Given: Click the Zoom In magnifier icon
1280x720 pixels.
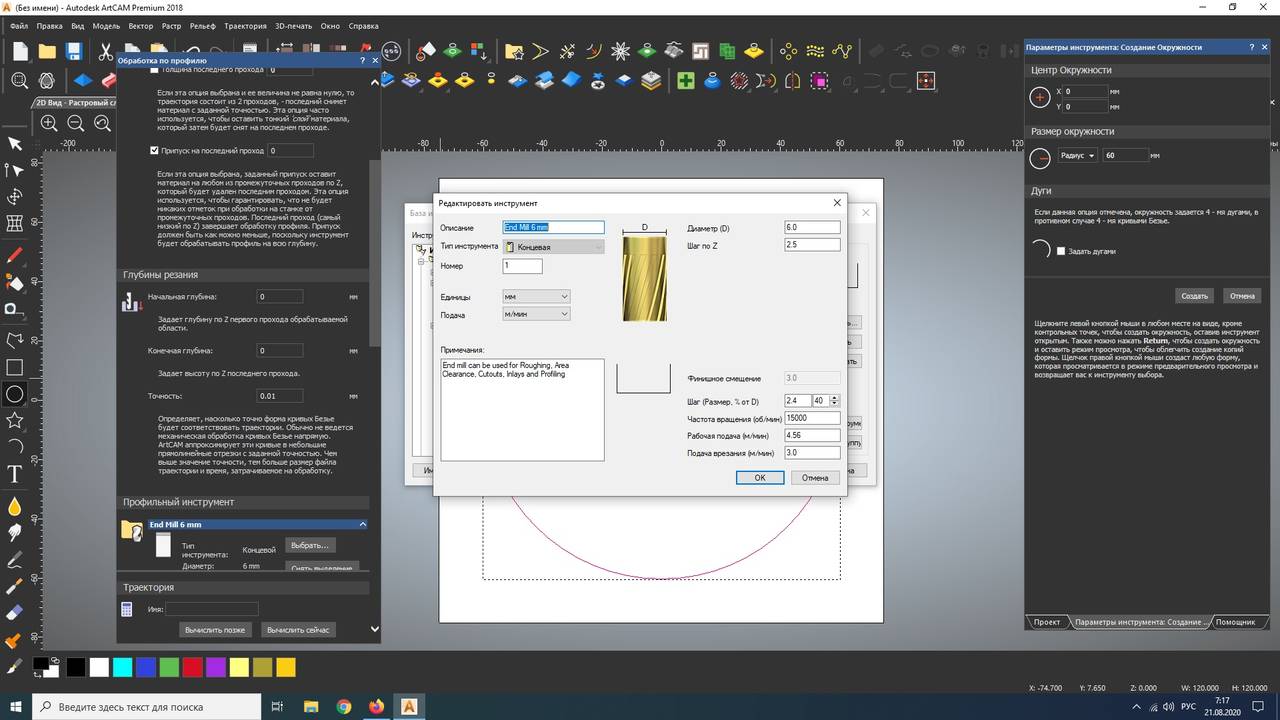Looking at the screenshot, I should point(49,123).
